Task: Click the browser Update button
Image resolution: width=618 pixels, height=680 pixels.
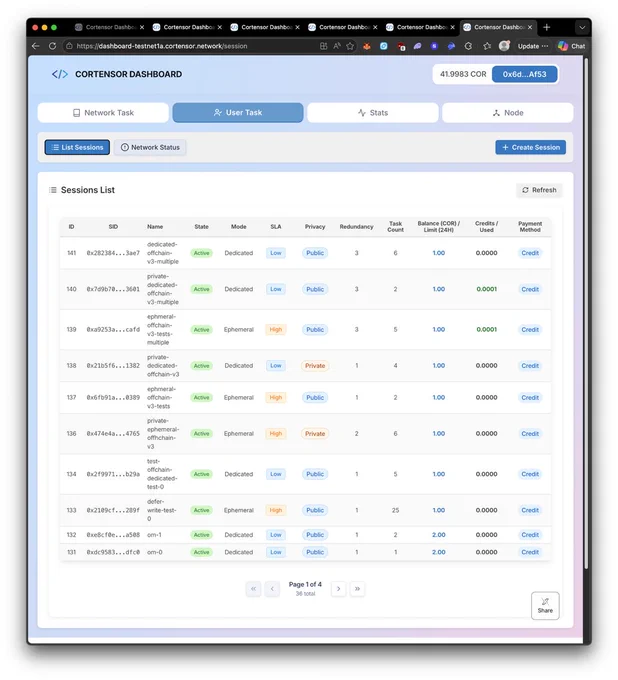Action: coord(533,46)
